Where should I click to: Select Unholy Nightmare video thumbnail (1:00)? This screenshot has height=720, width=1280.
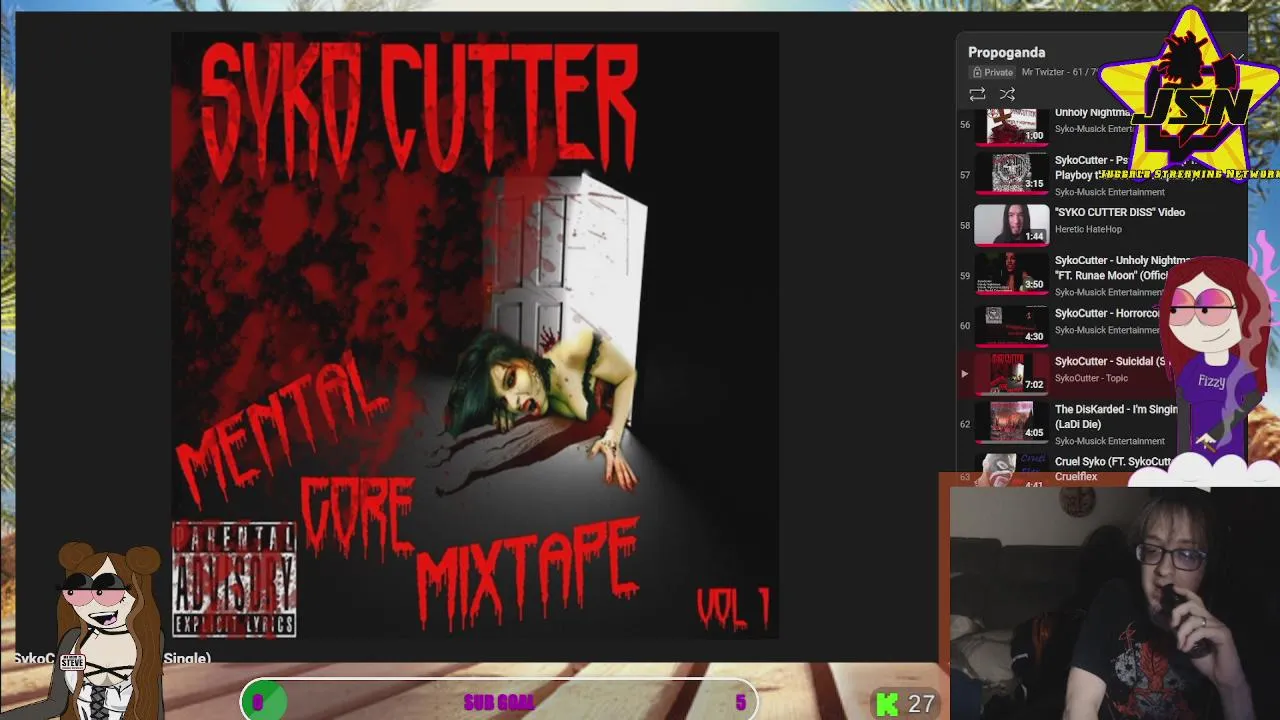click(x=1012, y=125)
